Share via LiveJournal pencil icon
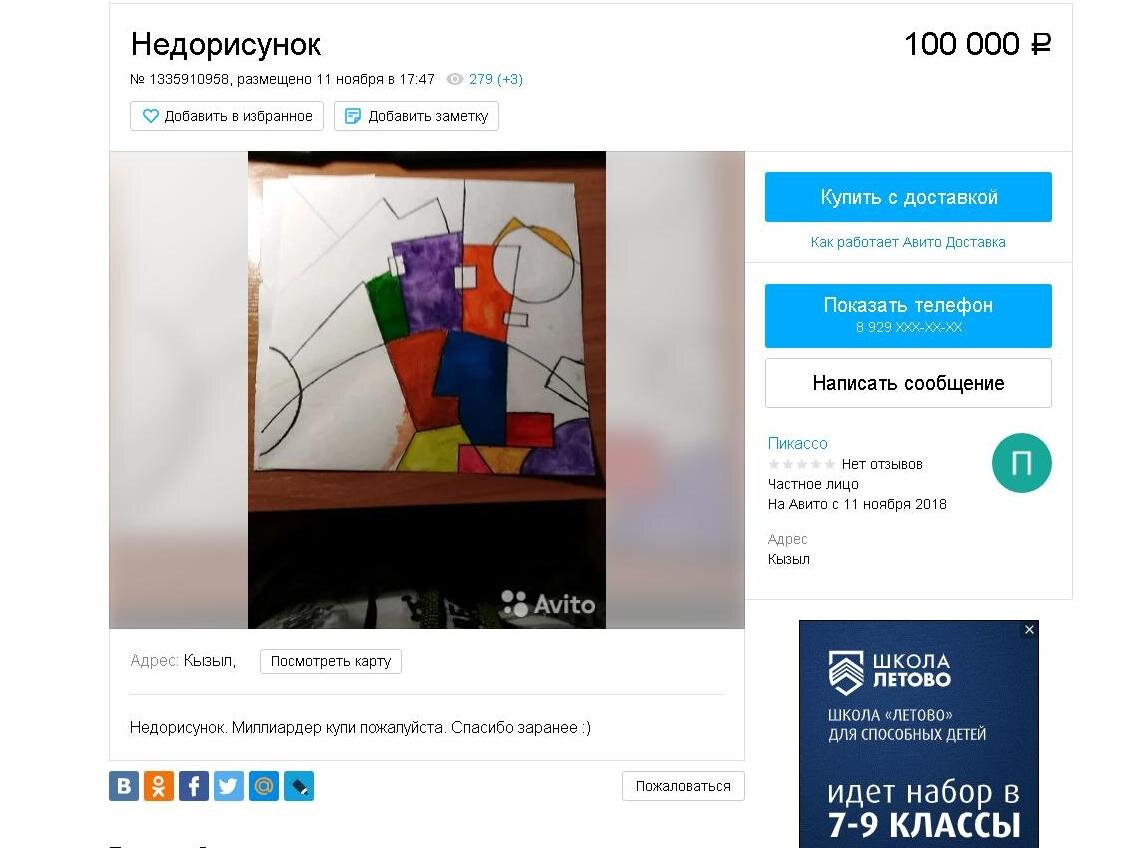This screenshot has height=848, width=1148. (x=299, y=786)
